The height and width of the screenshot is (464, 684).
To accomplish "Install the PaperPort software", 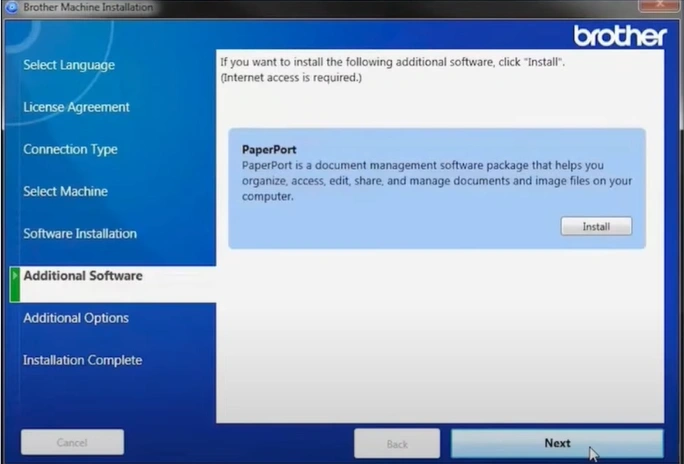I will (596, 227).
